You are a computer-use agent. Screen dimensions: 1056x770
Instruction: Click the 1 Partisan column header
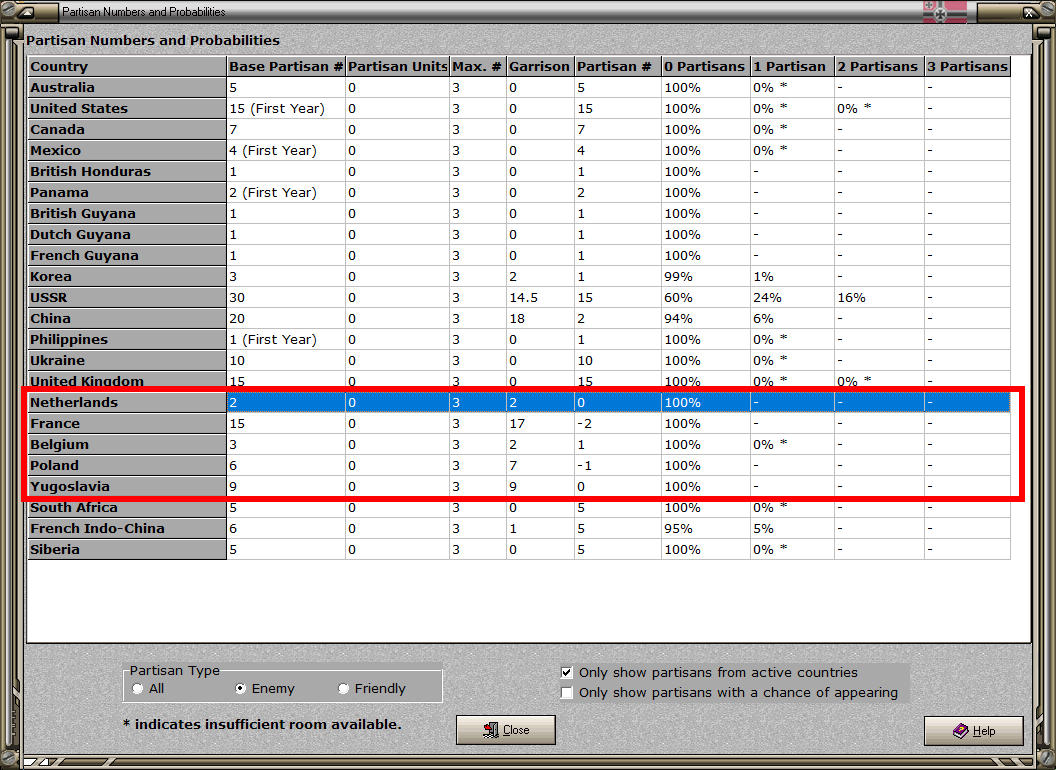coord(793,66)
